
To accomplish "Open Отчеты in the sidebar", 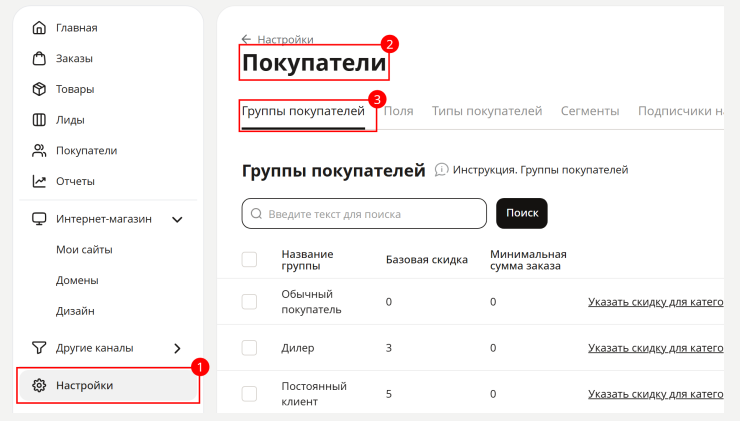I will click(75, 181).
